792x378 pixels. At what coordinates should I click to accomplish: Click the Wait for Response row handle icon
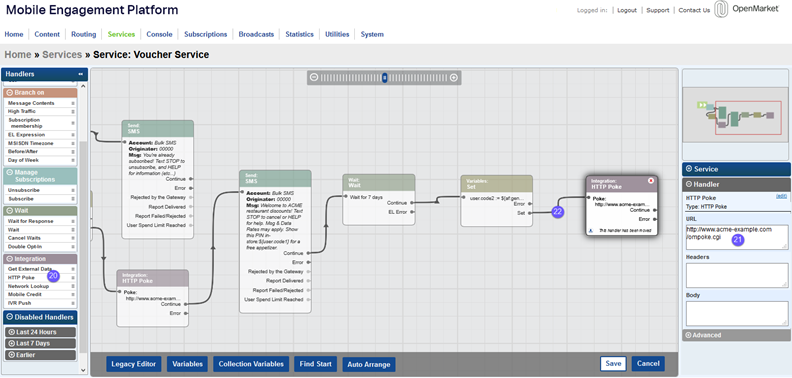pyautogui.click(x=73, y=221)
